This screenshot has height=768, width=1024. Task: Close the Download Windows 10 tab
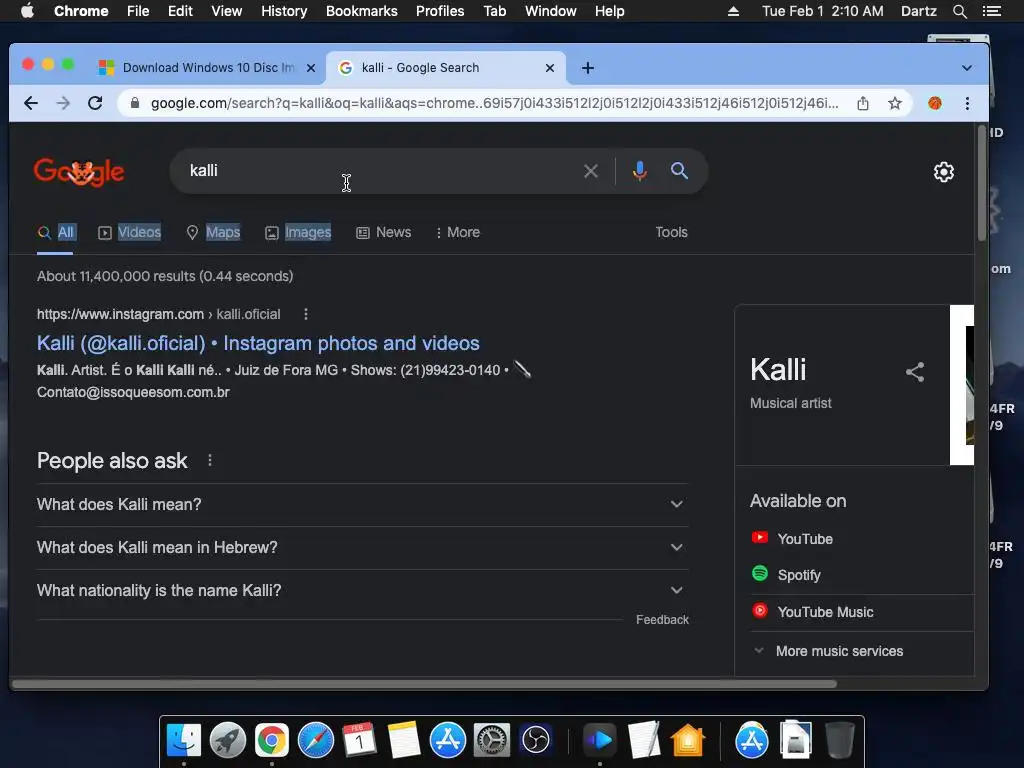311,68
